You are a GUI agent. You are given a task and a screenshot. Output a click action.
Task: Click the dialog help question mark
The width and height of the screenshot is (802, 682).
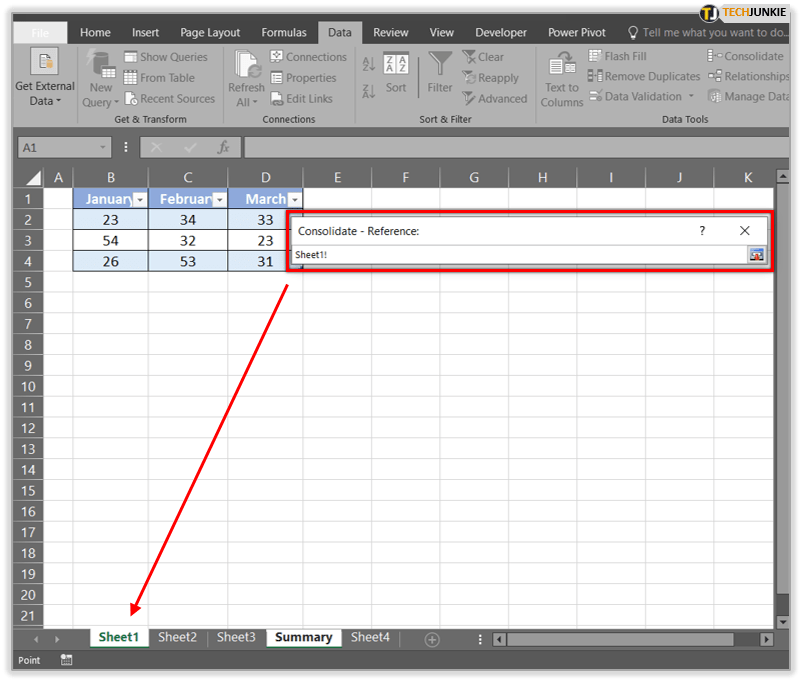coord(702,230)
